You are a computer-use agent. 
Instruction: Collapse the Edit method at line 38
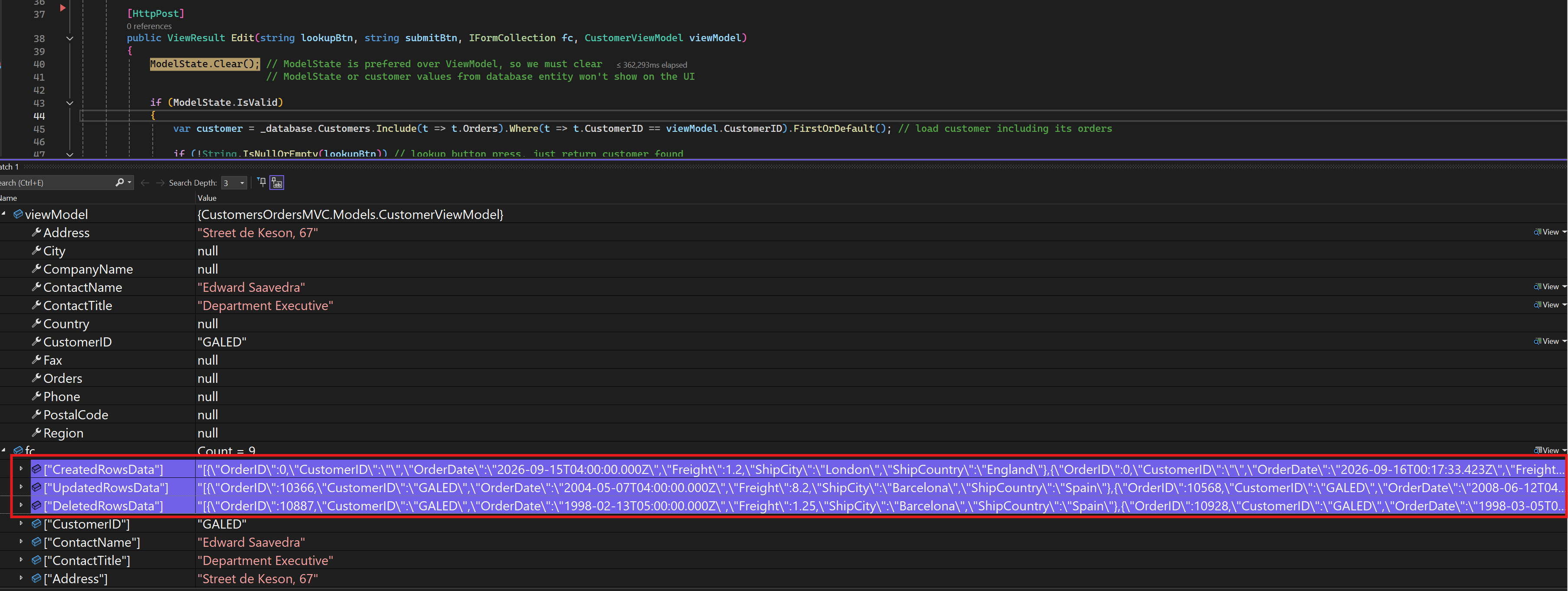coord(69,38)
